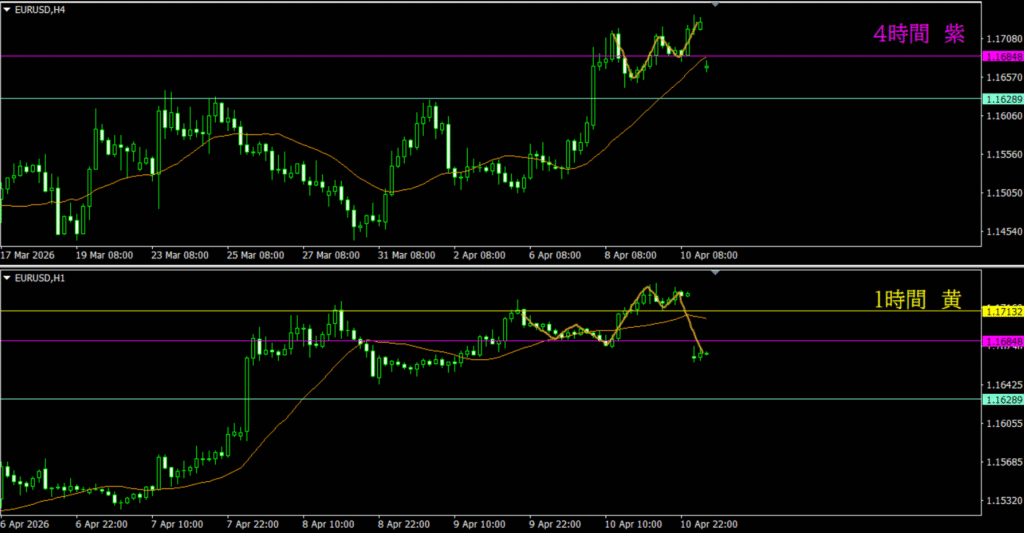Screen dimensions: 1024x533
Task: Click 1.17080 on H4 price scale
Action: [1001, 39]
